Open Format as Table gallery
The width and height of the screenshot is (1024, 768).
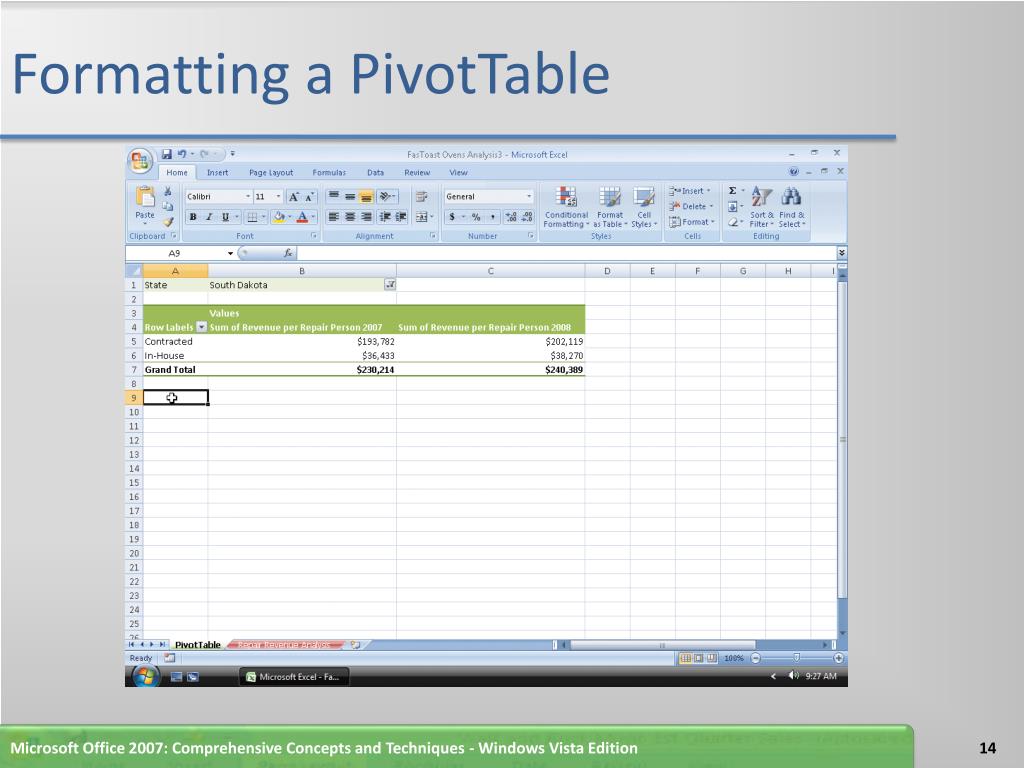(x=610, y=207)
